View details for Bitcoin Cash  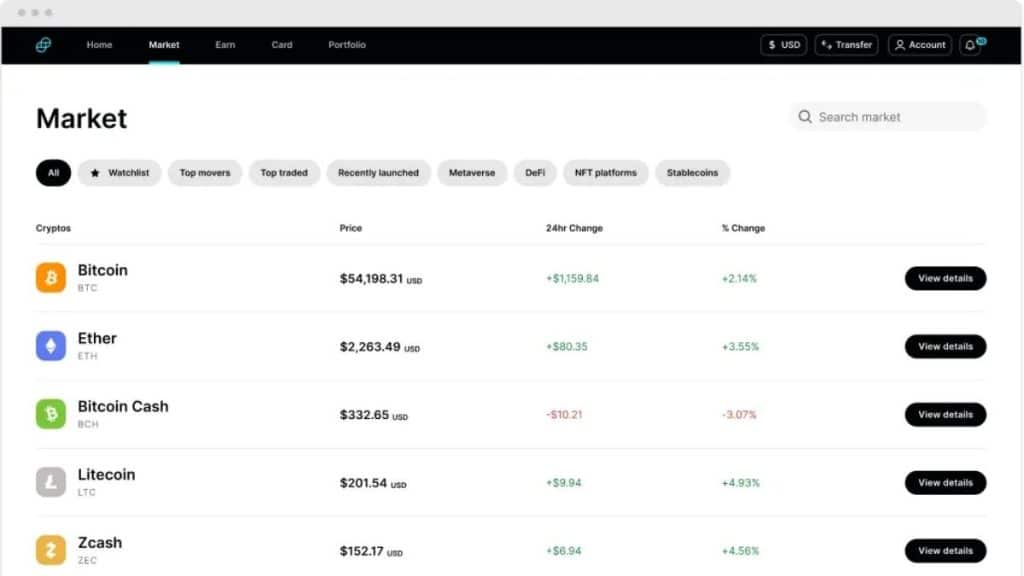[x=945, y=415]
